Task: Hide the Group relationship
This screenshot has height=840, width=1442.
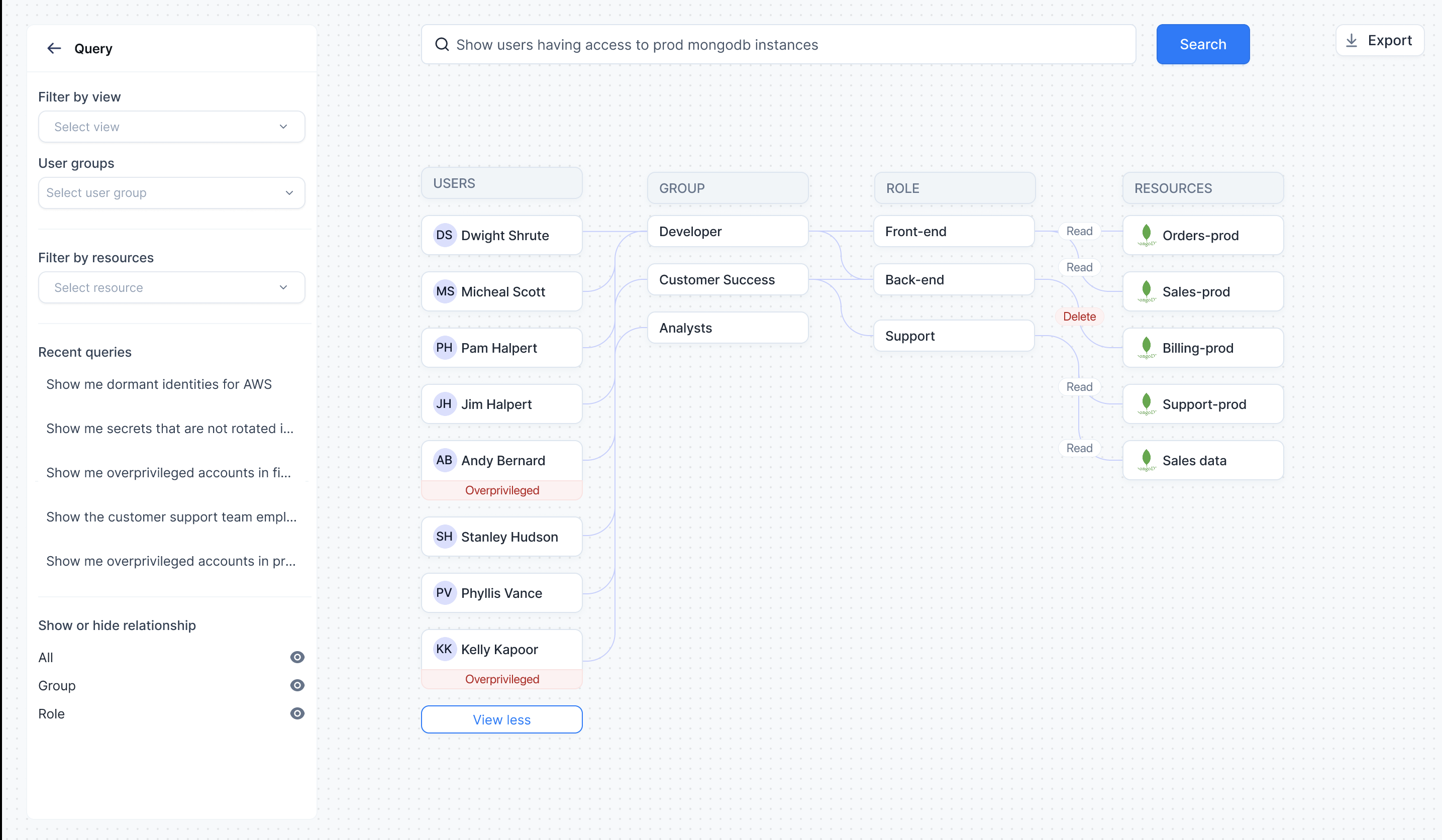Action: (297, 685)
